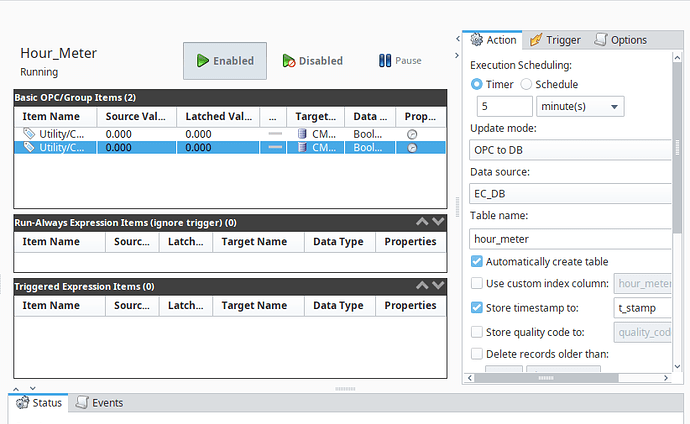Move Run-Always Expression Items section down

point(438,222)
